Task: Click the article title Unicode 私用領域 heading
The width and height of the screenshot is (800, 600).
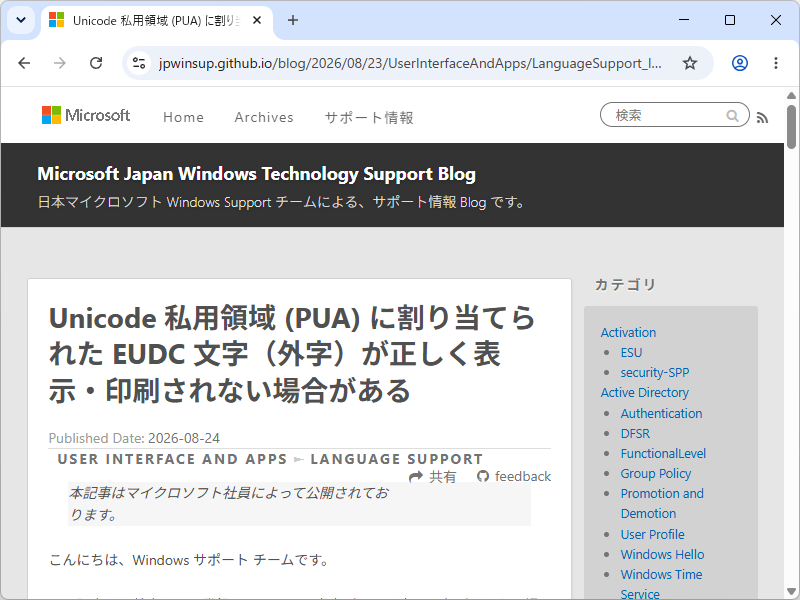Action: coord(291,354)
